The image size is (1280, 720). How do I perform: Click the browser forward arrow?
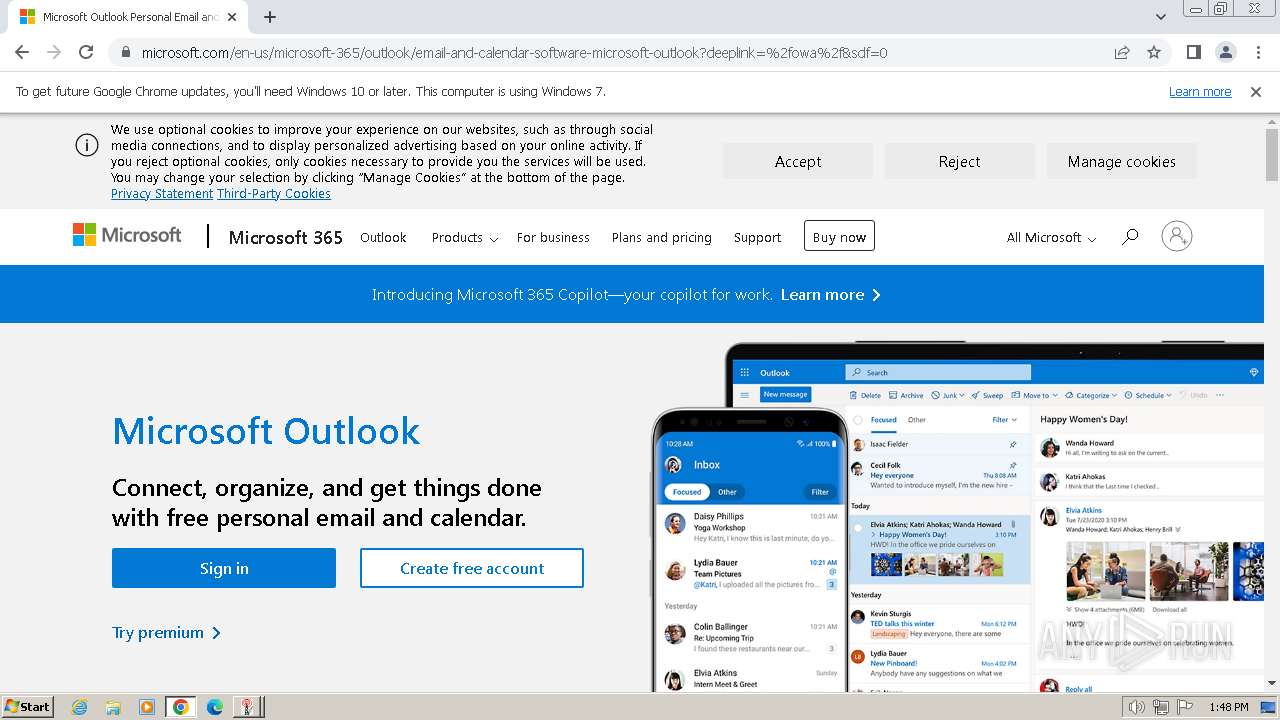tap(54, 53)
